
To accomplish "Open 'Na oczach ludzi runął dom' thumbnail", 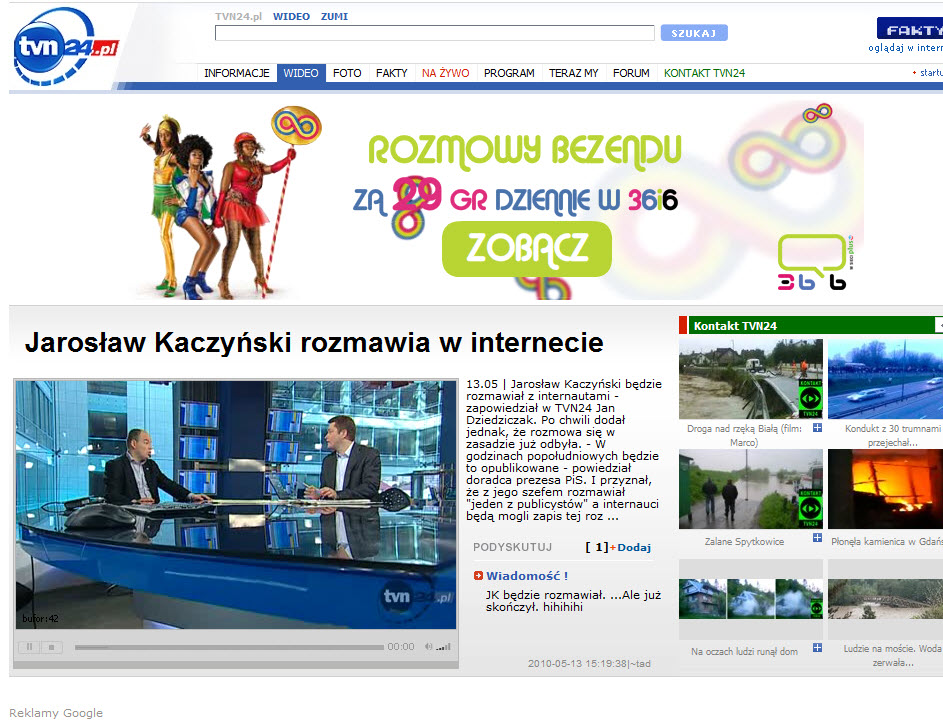I will click(751, 599).
